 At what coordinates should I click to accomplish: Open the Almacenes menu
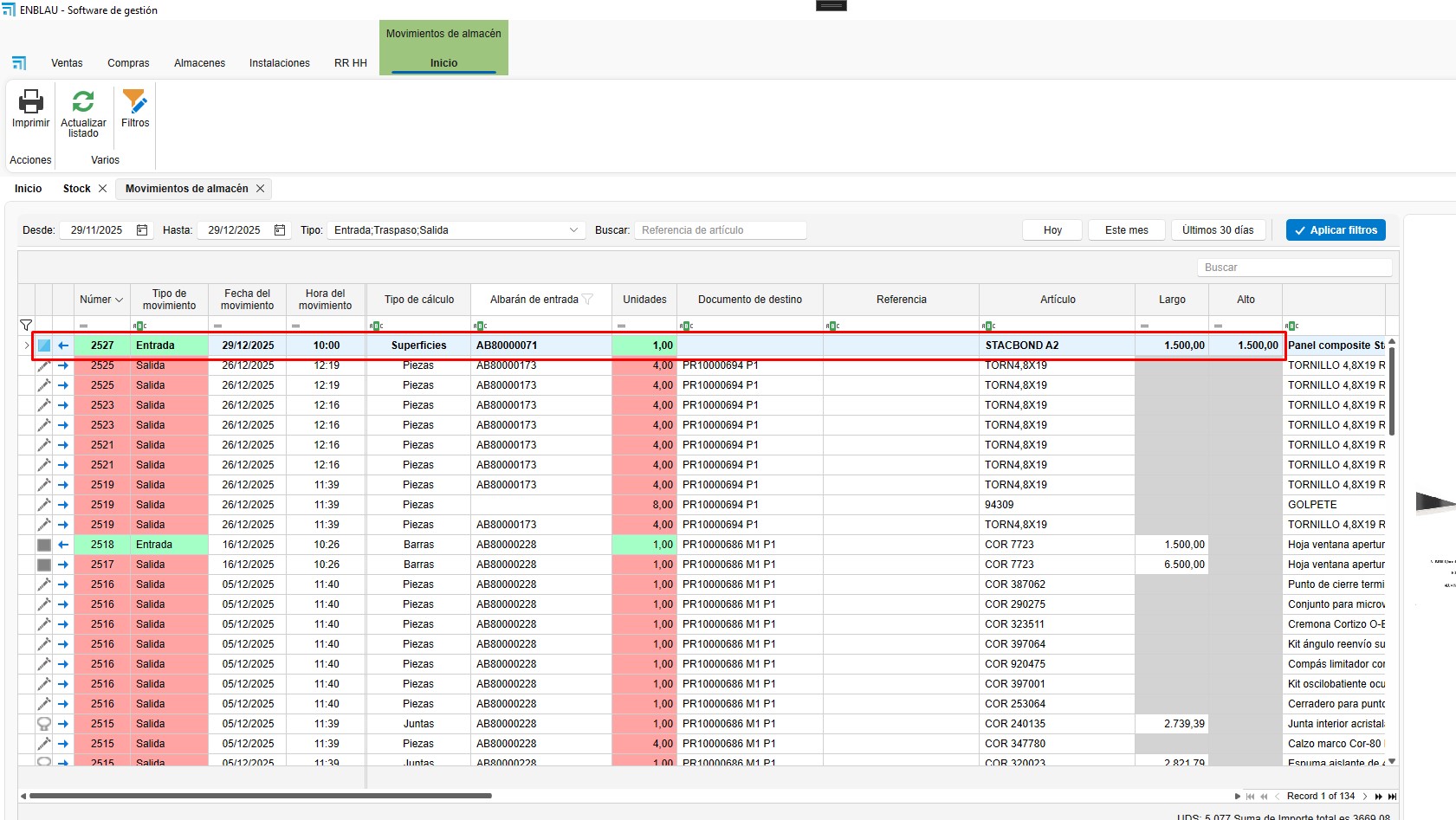(199, 63)
